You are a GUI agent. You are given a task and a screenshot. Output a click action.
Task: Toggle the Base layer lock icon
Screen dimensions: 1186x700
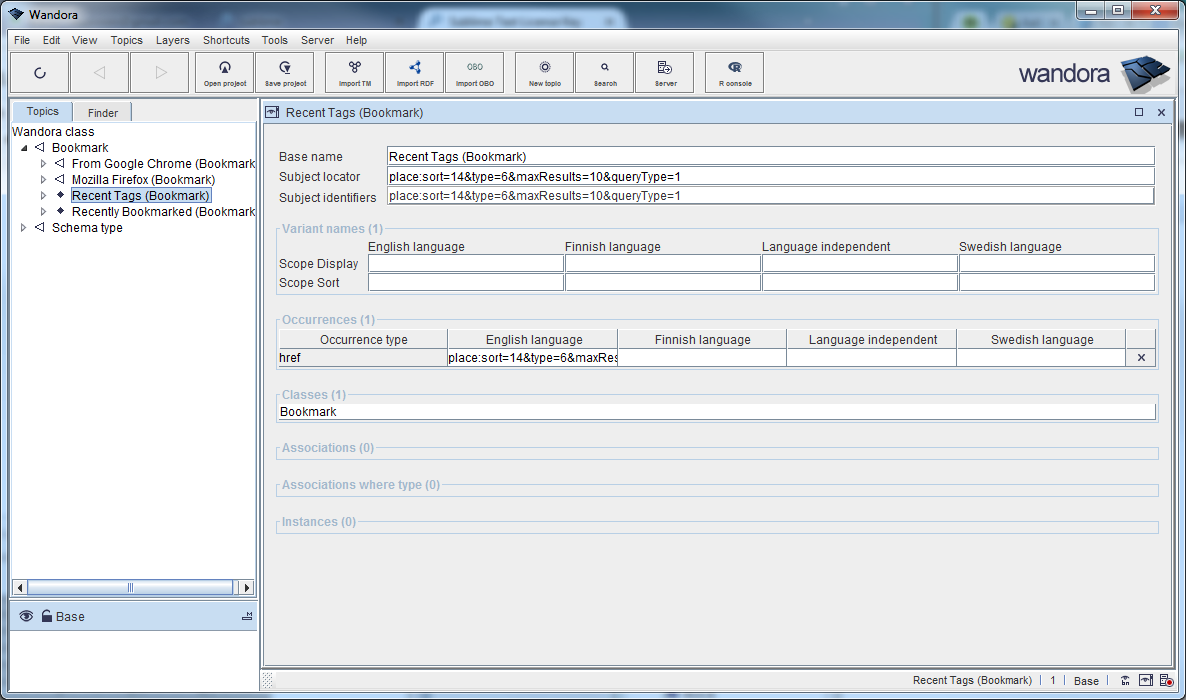(46, 617)
